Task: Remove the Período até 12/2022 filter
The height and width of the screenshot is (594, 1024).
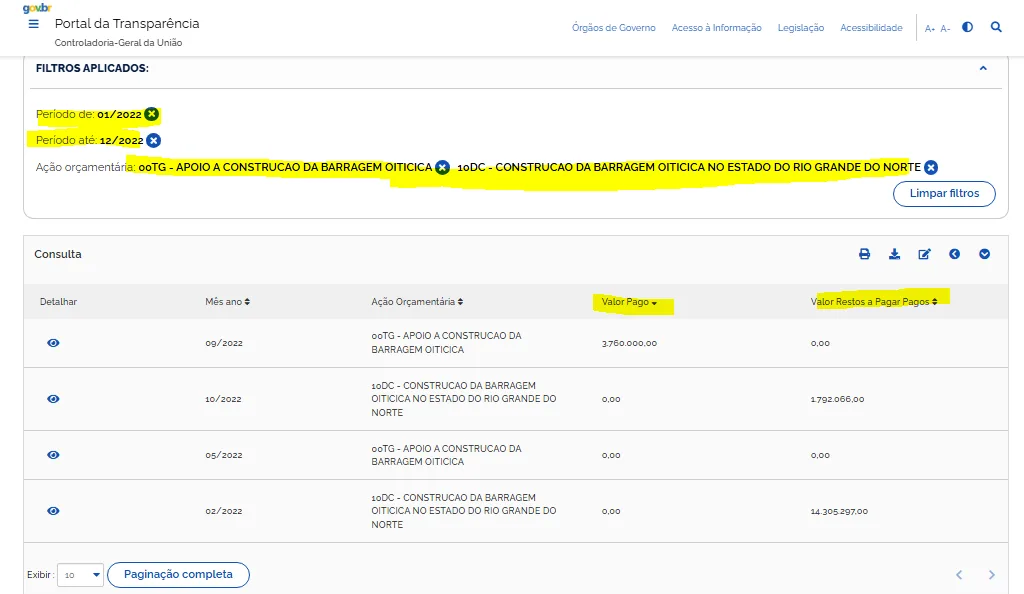Action: (x=153, y=140)
